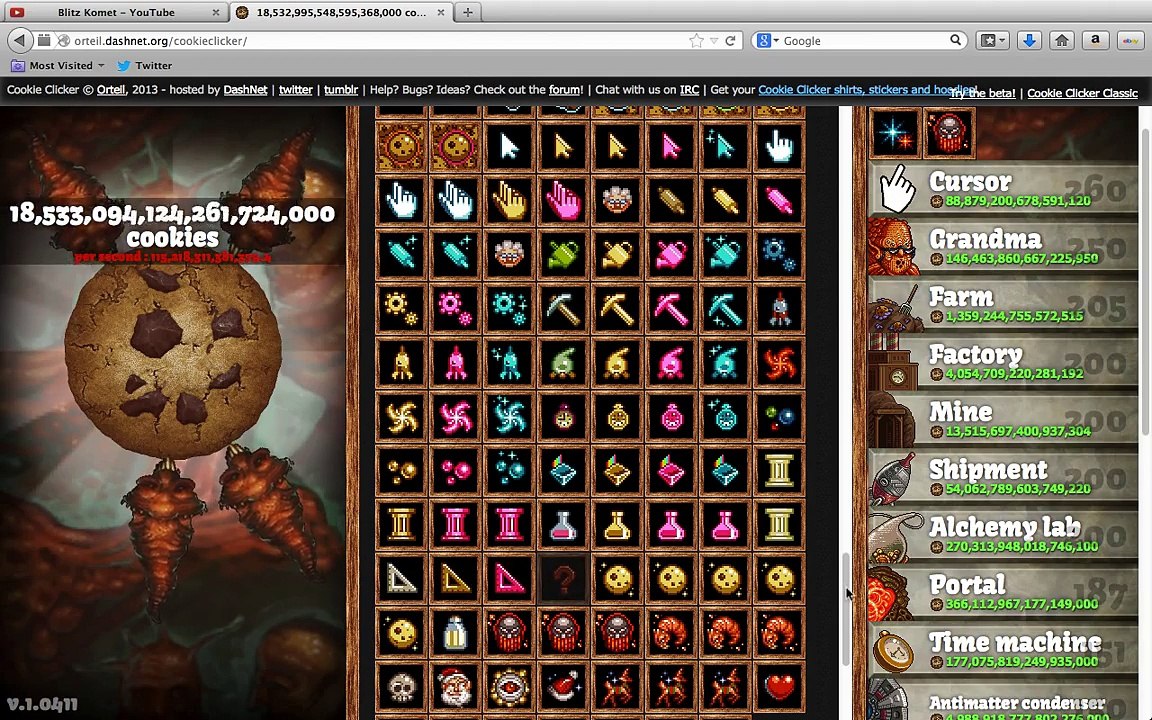Expand the search engine selector dropdown
This screenshot has height=720, width=1152.
(x=768, y=40)
